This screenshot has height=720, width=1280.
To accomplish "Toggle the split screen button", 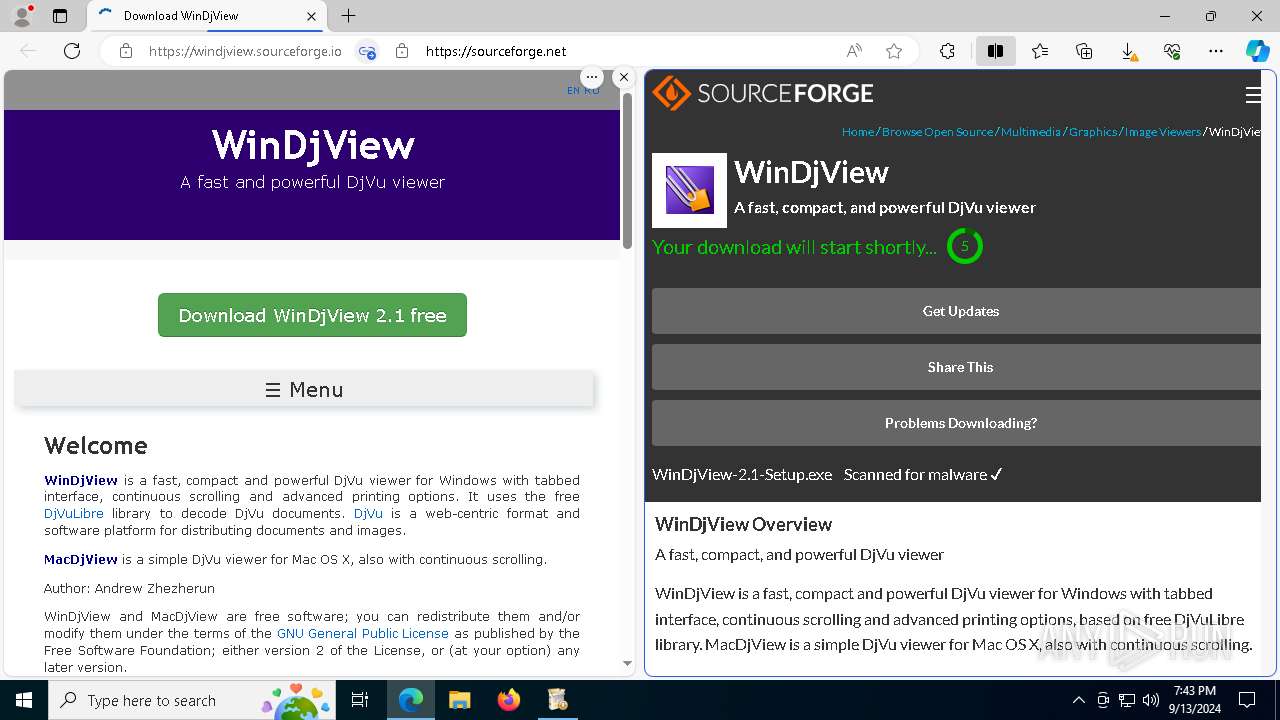I will point(995,51).
